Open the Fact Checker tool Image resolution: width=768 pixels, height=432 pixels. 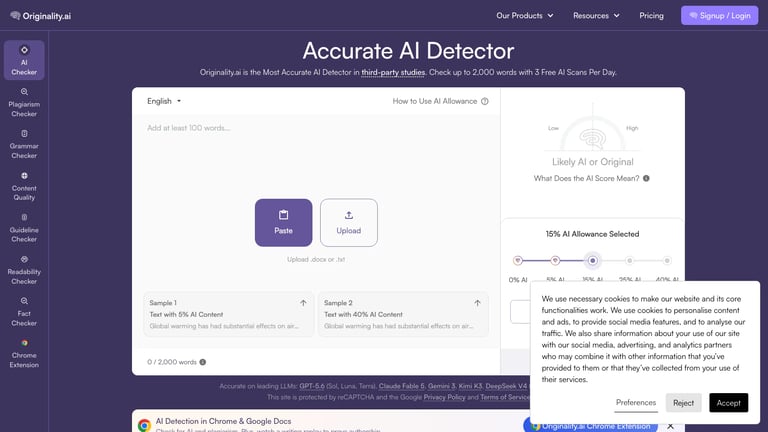pyautogui.click(x=24, y=312)
